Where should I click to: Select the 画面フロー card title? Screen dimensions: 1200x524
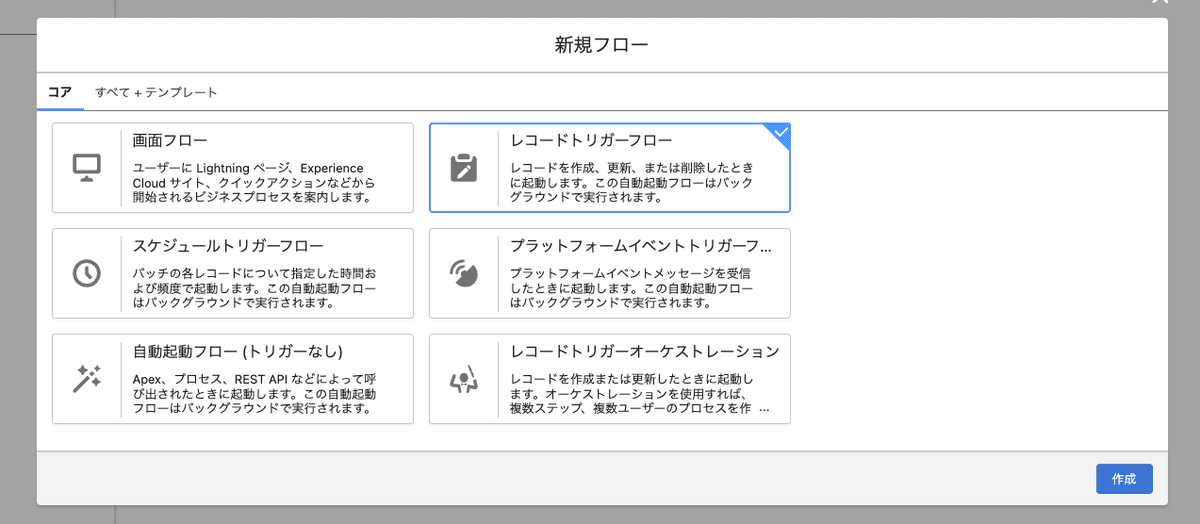tap(170, 141)
